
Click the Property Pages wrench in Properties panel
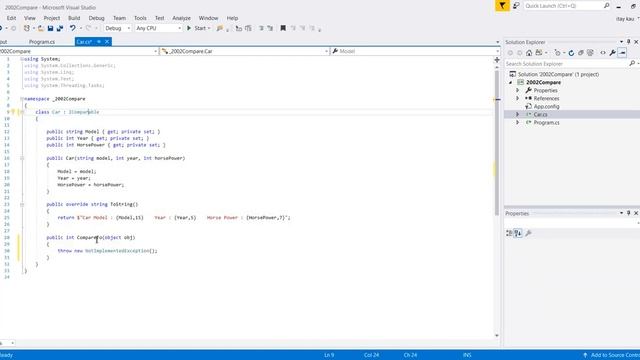tap(528, 233)
